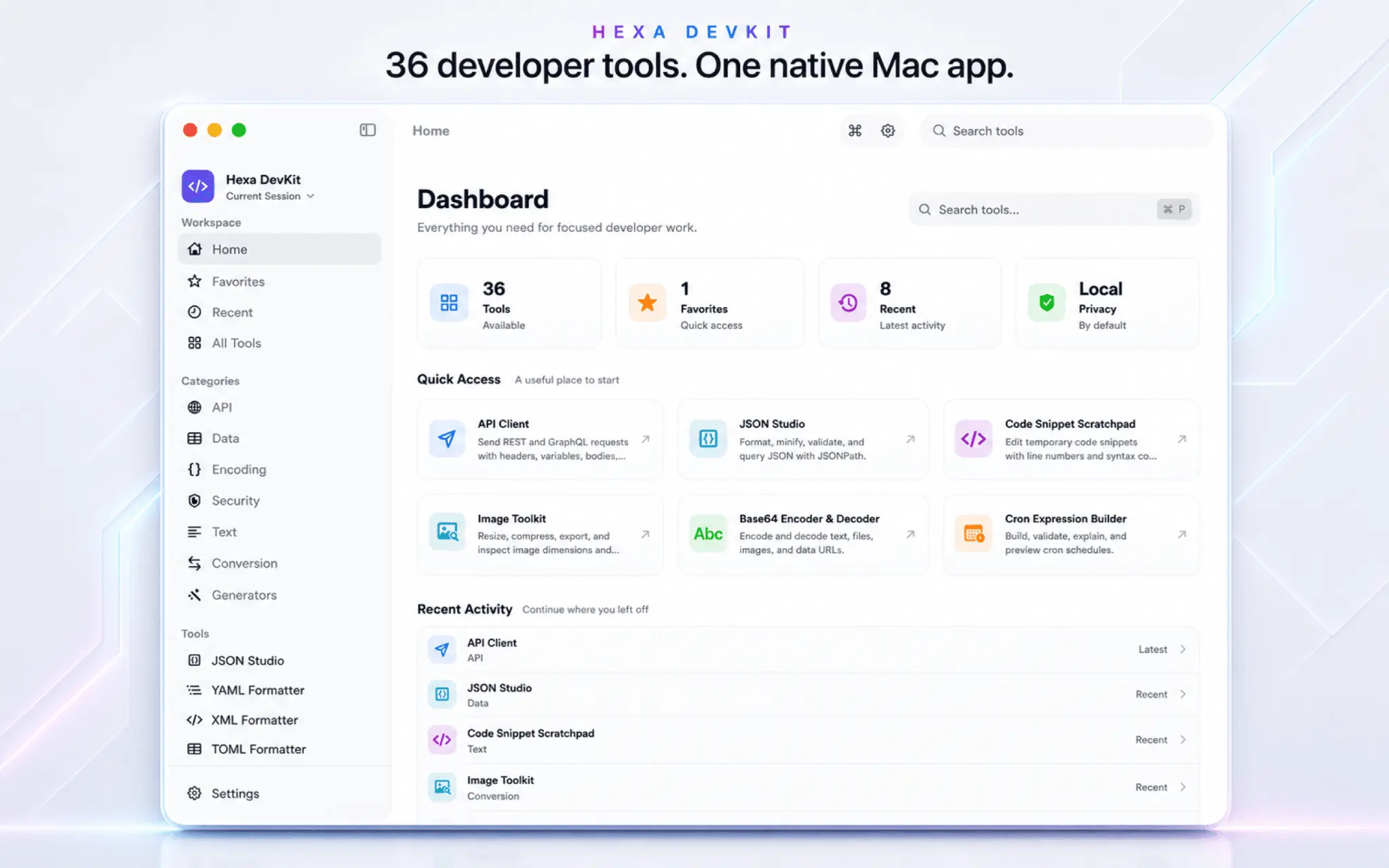Open JSON Studio in Recent Activity
1389x868 pixels.
pos(808,694)
